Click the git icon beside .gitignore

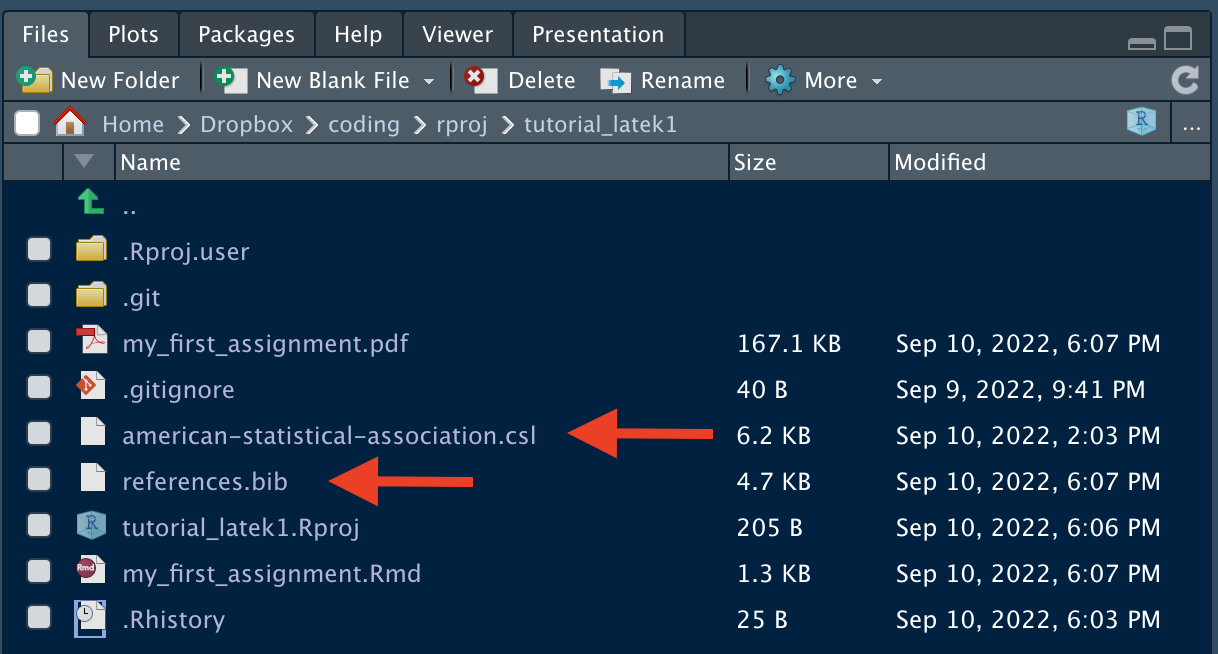click(91, 387)
